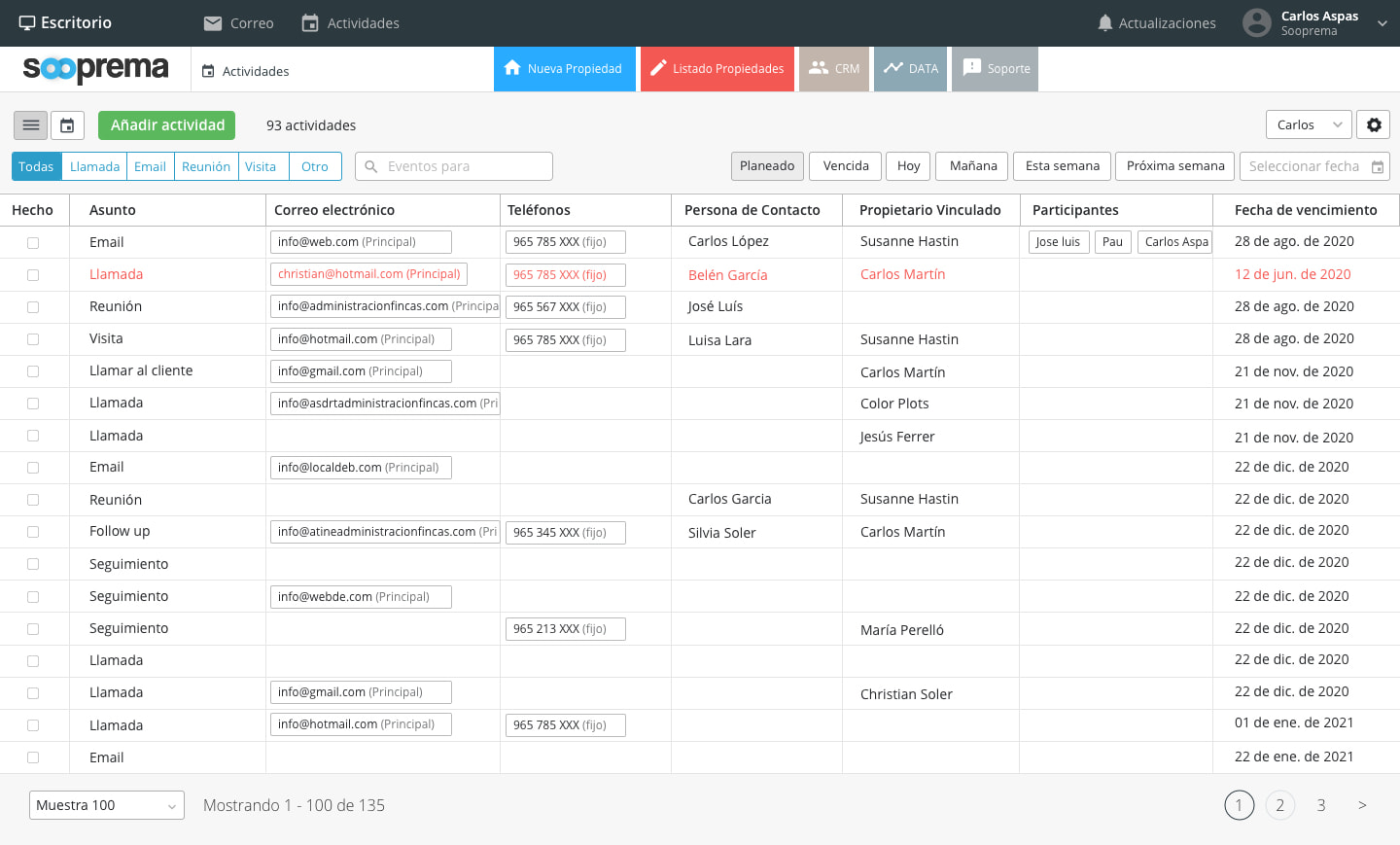Viewport: 1400px width, 845px height.
Task: Expand the user account chevron
Action: click(x=1382, y=23)
